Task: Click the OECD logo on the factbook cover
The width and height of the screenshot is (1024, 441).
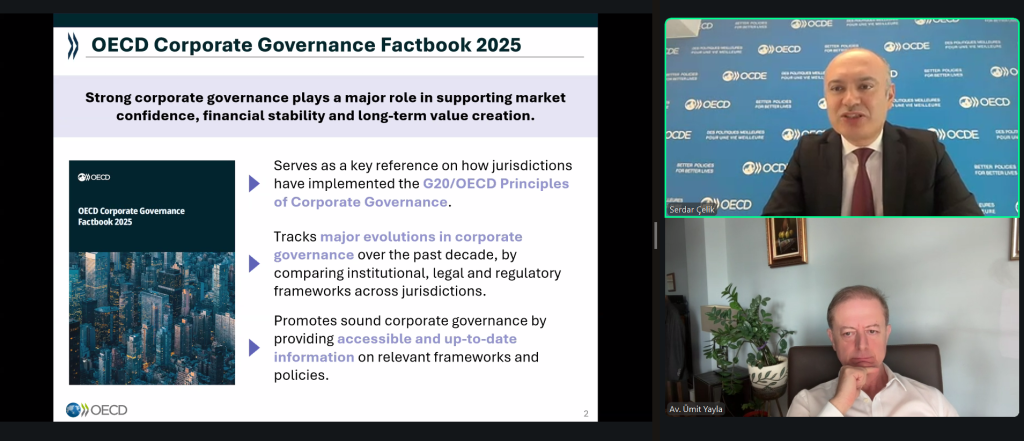Action: 94,177
